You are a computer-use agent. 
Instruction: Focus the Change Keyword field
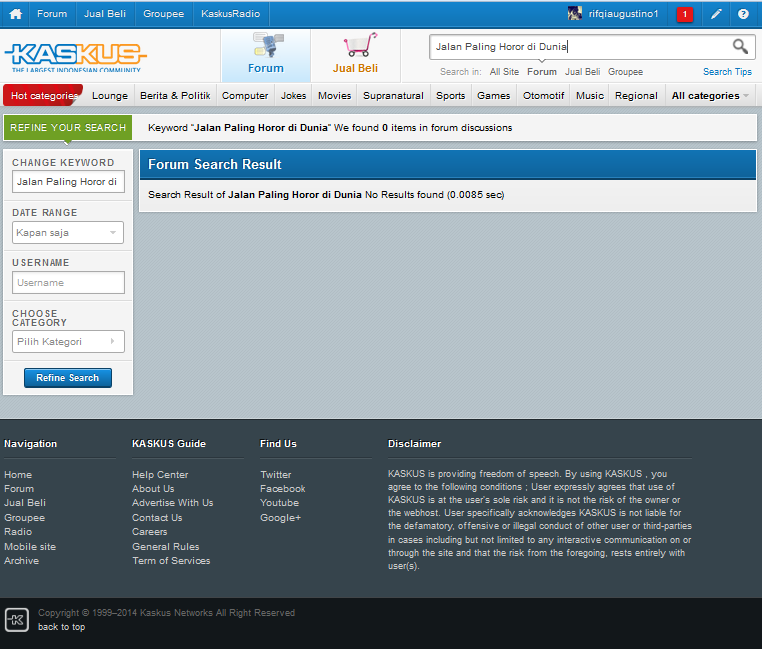(x=68, y=181)
